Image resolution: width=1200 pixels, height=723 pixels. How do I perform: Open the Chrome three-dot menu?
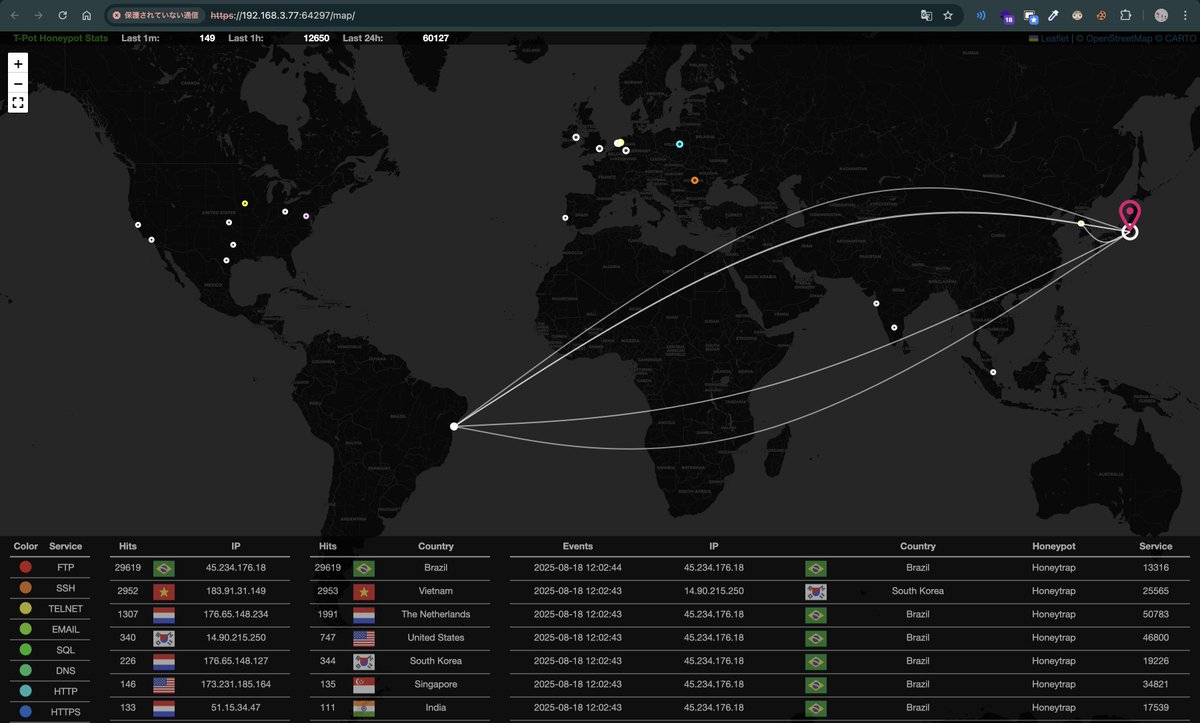tap(1184, 16)
